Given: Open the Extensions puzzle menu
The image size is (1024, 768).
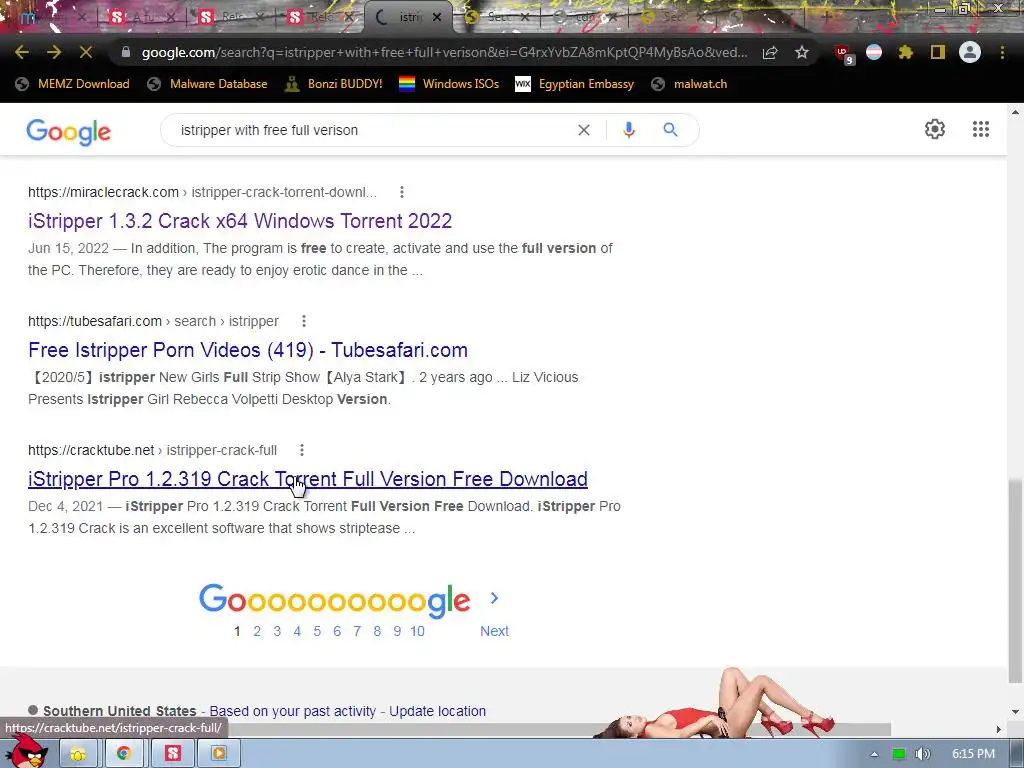Looking at the screenshot, I should pyautogui.click(x=906, y=52).
